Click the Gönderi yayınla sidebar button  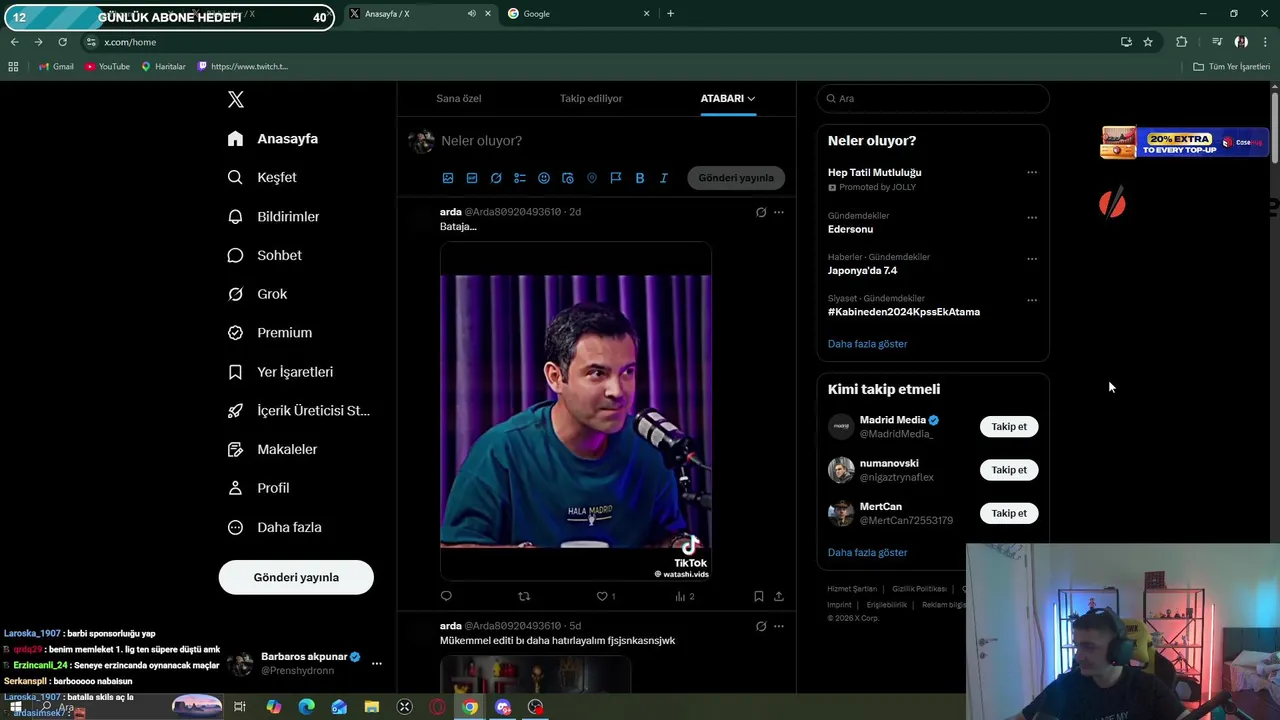click(x=296, y=577)
